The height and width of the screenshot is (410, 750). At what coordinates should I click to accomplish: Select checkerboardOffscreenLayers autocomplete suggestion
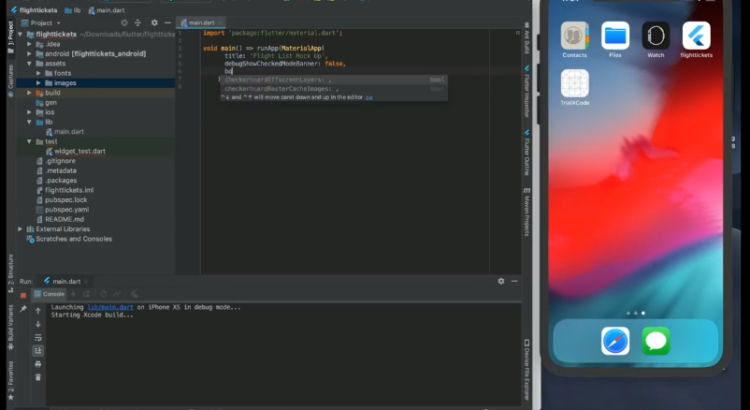[x=275, y=79]
